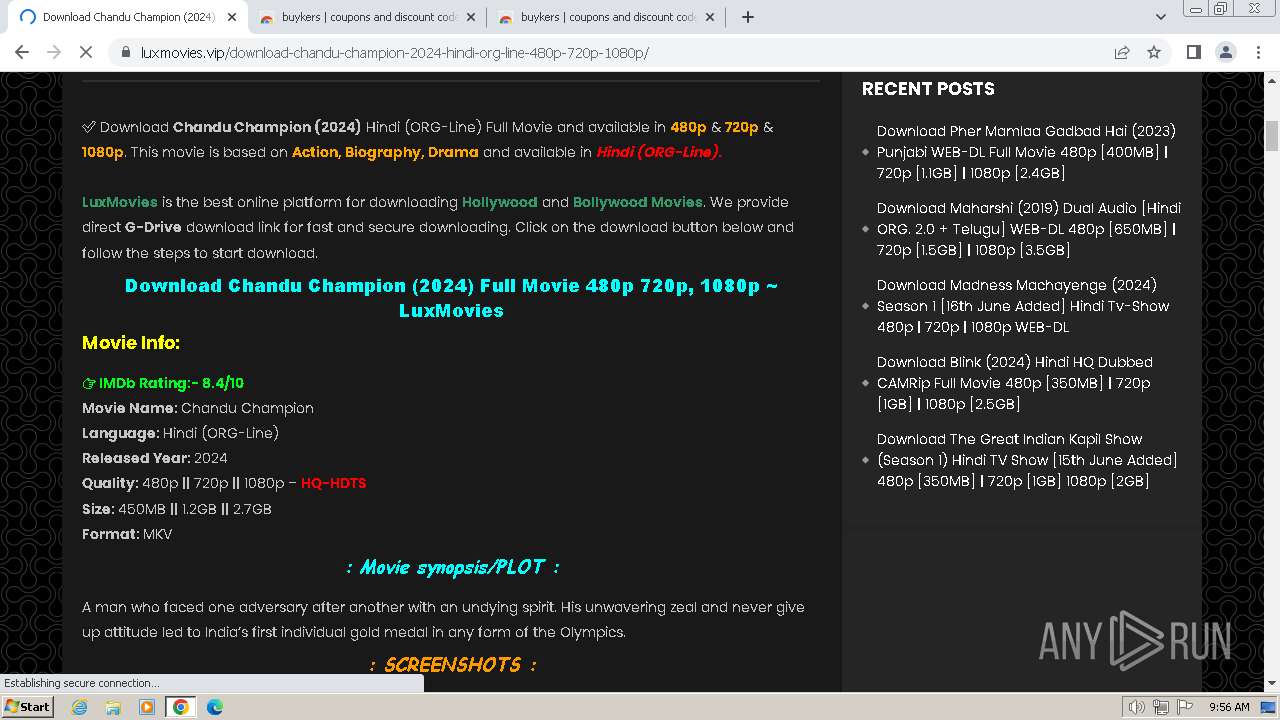Bookmark this page with the star icon
This screenshot has width=1280, height=720.
pos(1154,52)
